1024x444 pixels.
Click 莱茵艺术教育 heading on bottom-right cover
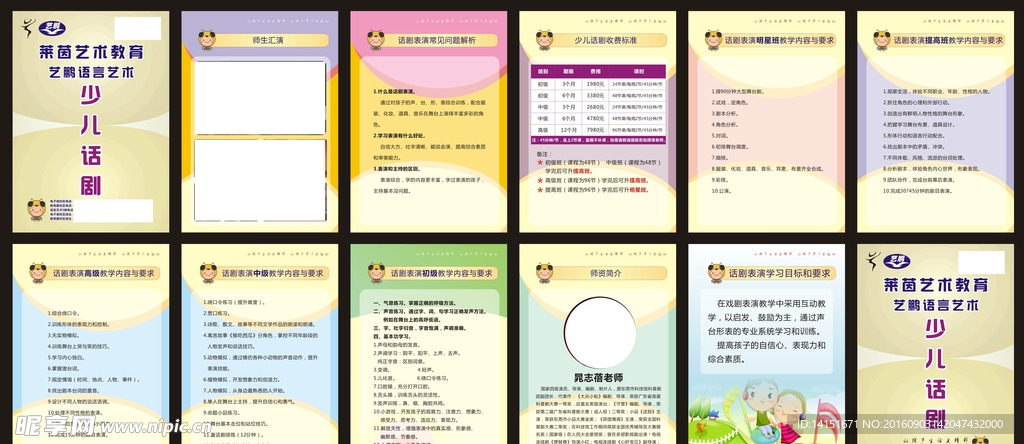(x=935, y=285)
